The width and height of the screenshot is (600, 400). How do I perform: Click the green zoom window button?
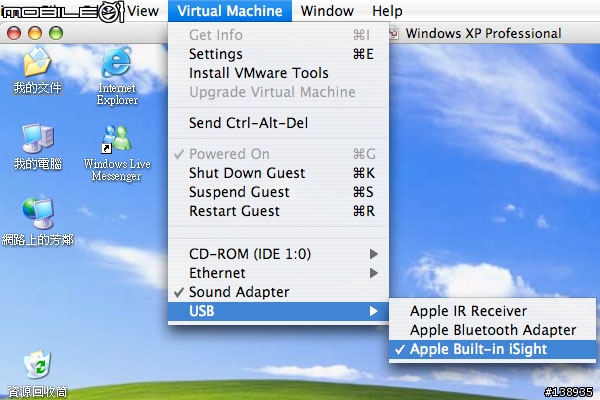56,33
